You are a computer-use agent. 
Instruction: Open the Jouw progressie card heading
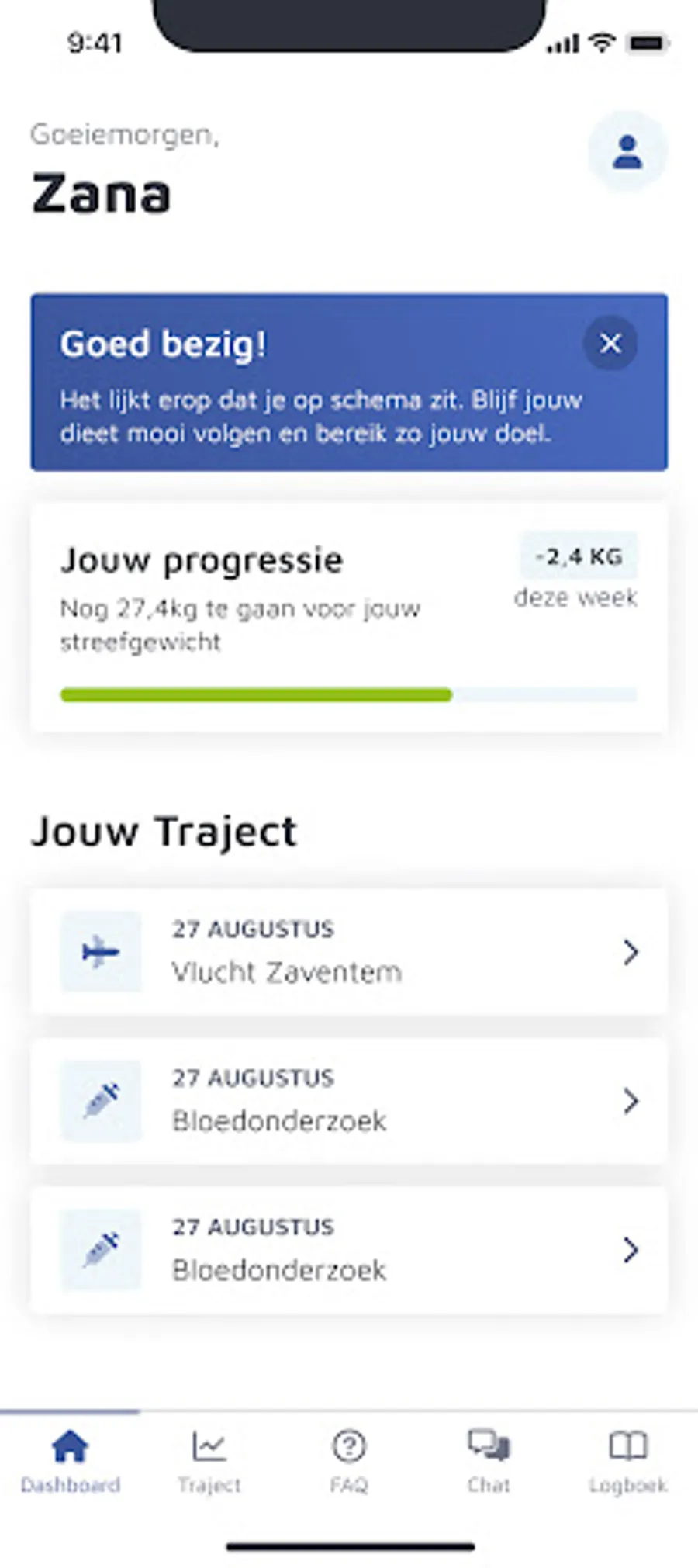point(202,560)
